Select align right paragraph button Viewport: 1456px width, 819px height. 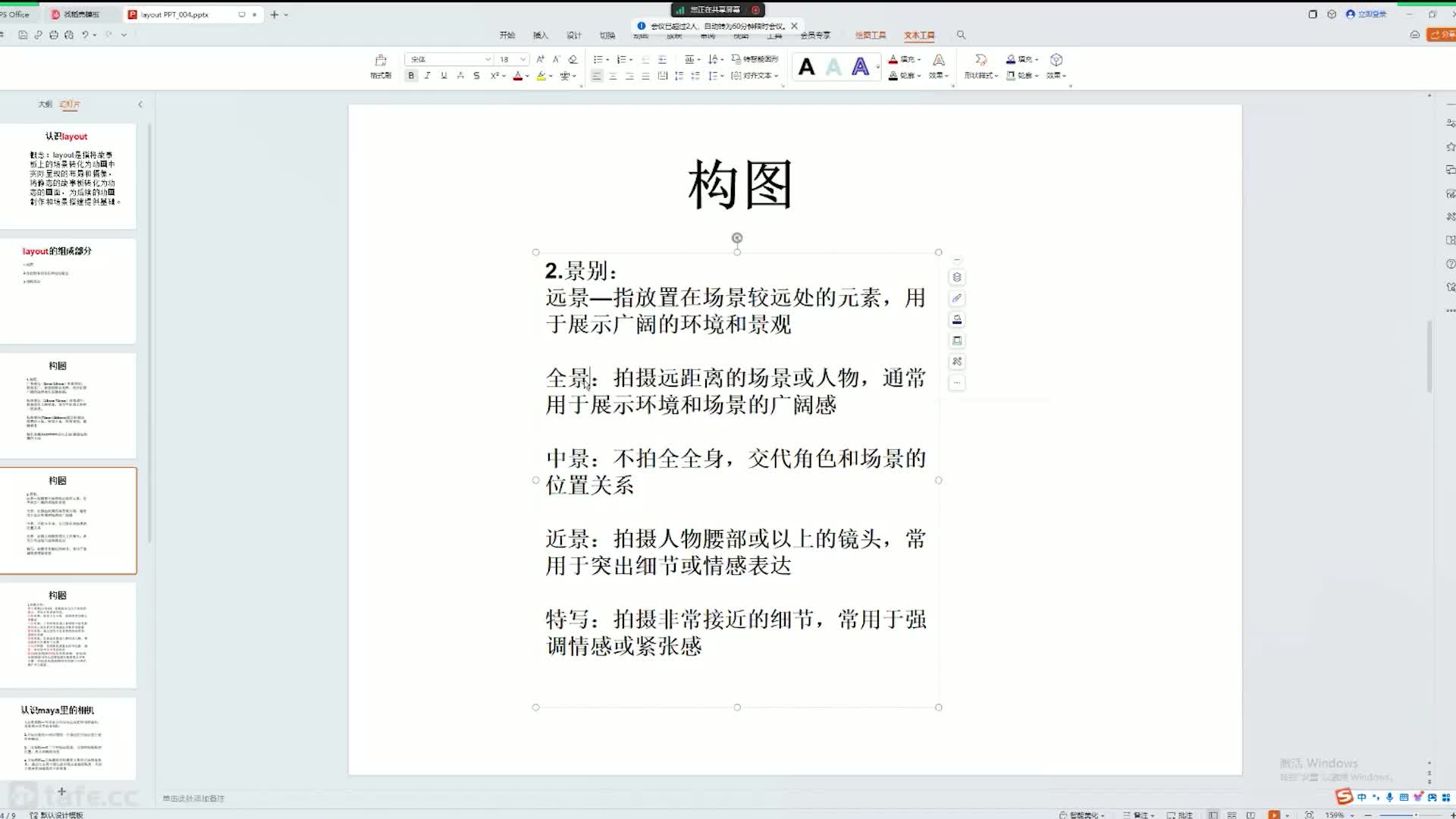pos(629,76)
